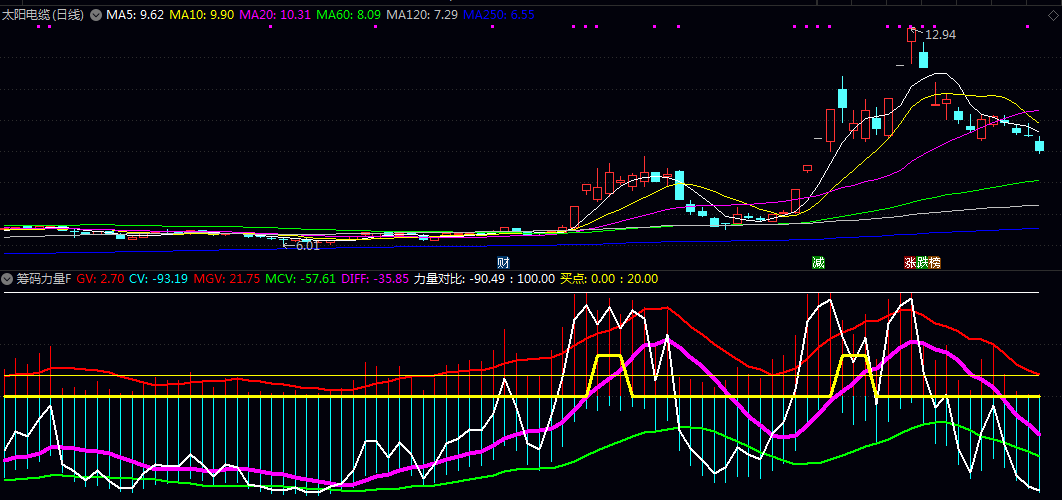Click the 筹码力量F indicator name
The height and width of the screenshot is (500, 1062).
point(44,279)
